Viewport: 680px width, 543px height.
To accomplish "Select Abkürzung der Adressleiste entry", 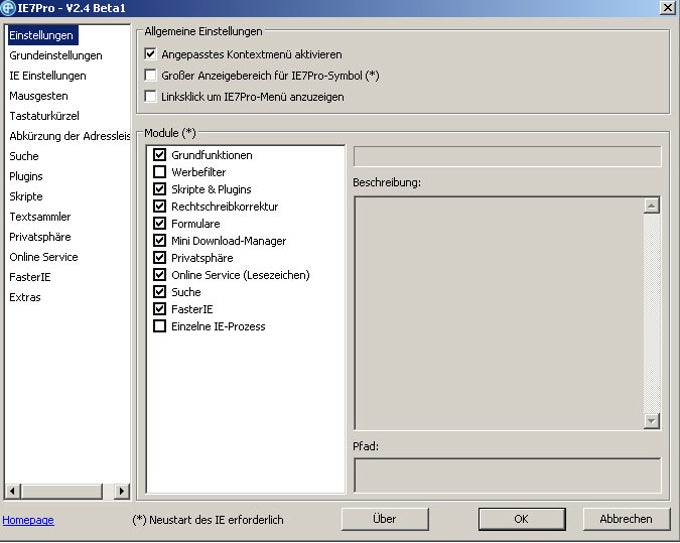I will click(69, 136).
